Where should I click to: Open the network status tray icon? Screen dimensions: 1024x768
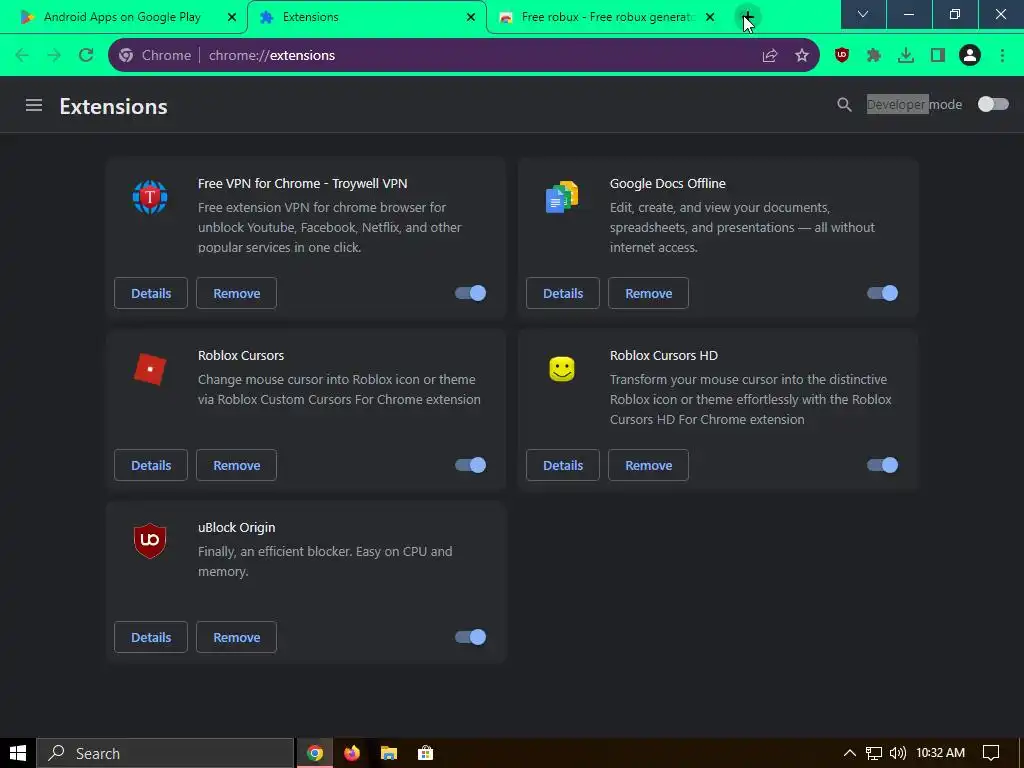pos(874,753)
